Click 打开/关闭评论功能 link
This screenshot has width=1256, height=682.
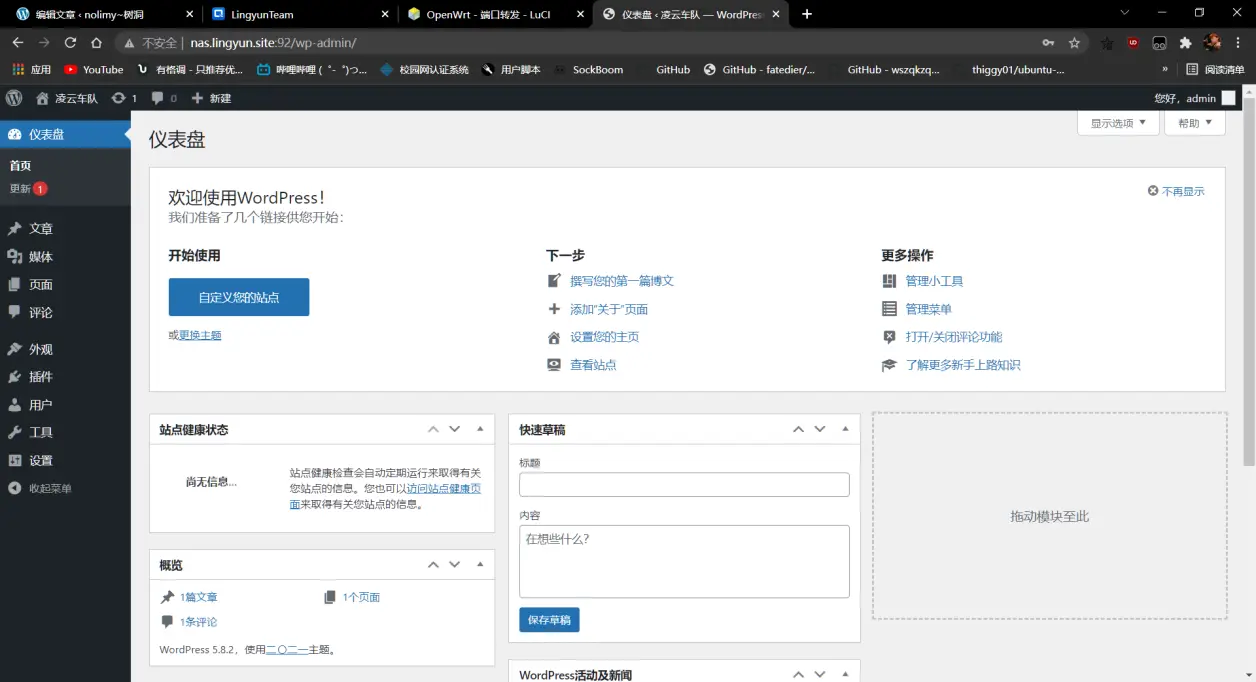coord(953,337)
